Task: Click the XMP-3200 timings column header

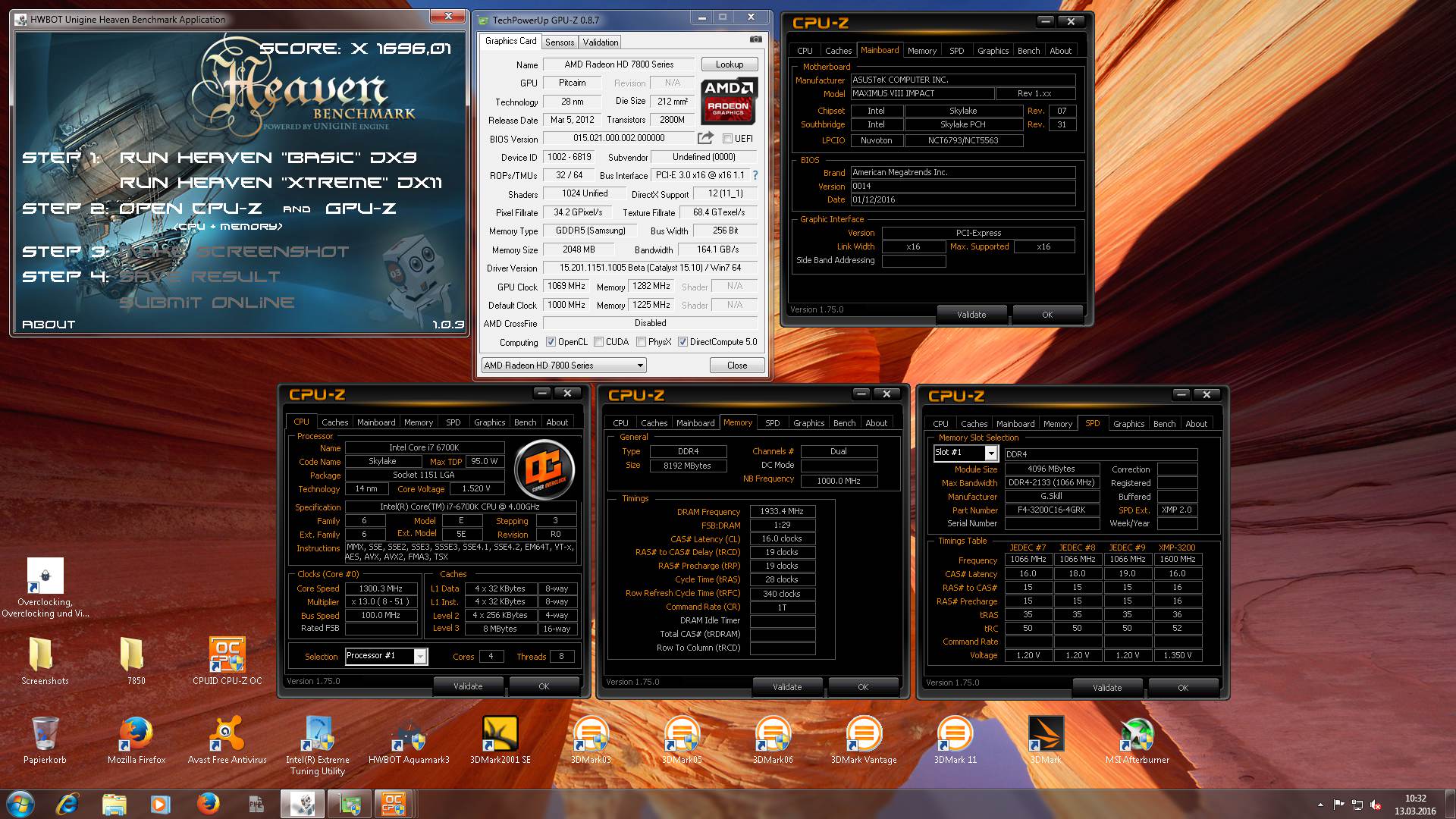Action: tap(1177, 548)
